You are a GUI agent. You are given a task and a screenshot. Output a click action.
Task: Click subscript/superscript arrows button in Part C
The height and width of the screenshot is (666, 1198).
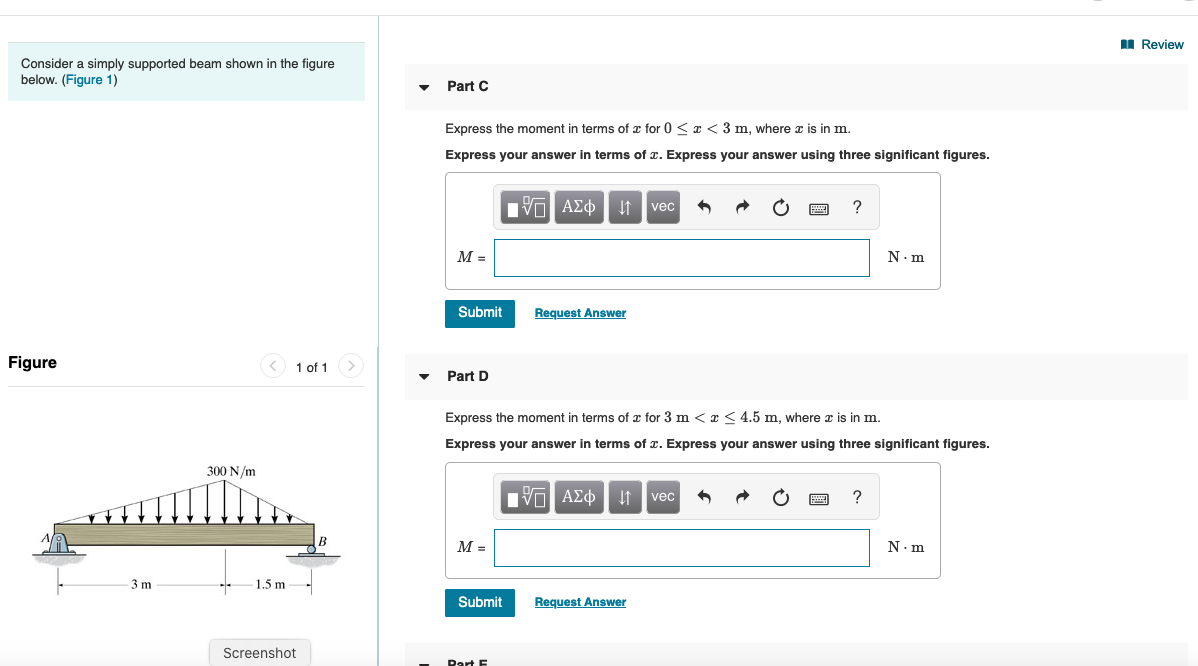coord(625,207)
